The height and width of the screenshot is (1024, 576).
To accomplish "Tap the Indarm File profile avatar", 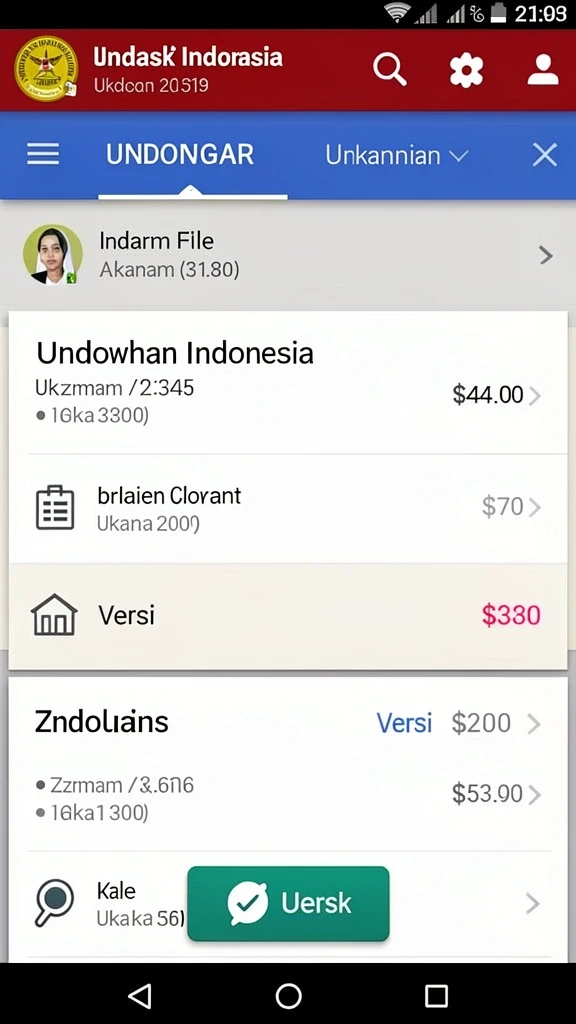I will tap(53, 255).
